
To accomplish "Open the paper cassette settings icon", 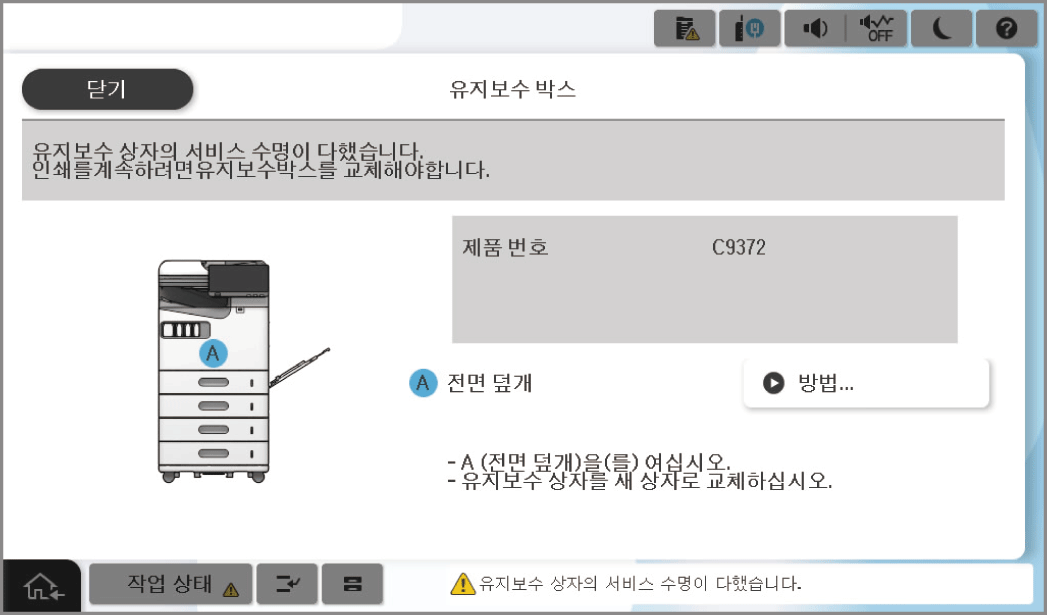I will pyautogui.click(x=353, y=584).
